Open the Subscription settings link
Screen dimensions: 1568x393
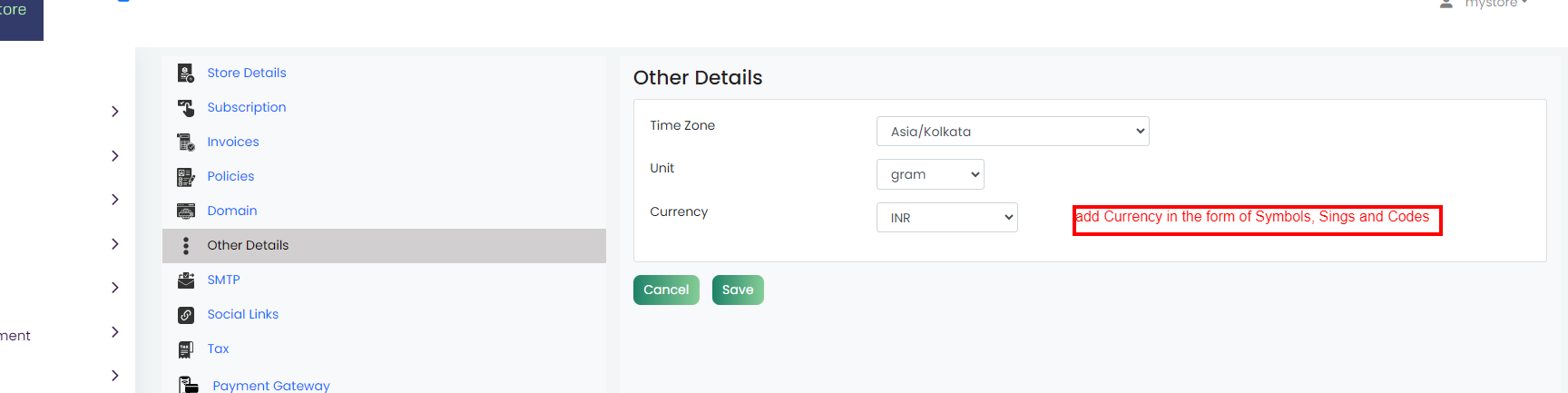pos(246,107)
